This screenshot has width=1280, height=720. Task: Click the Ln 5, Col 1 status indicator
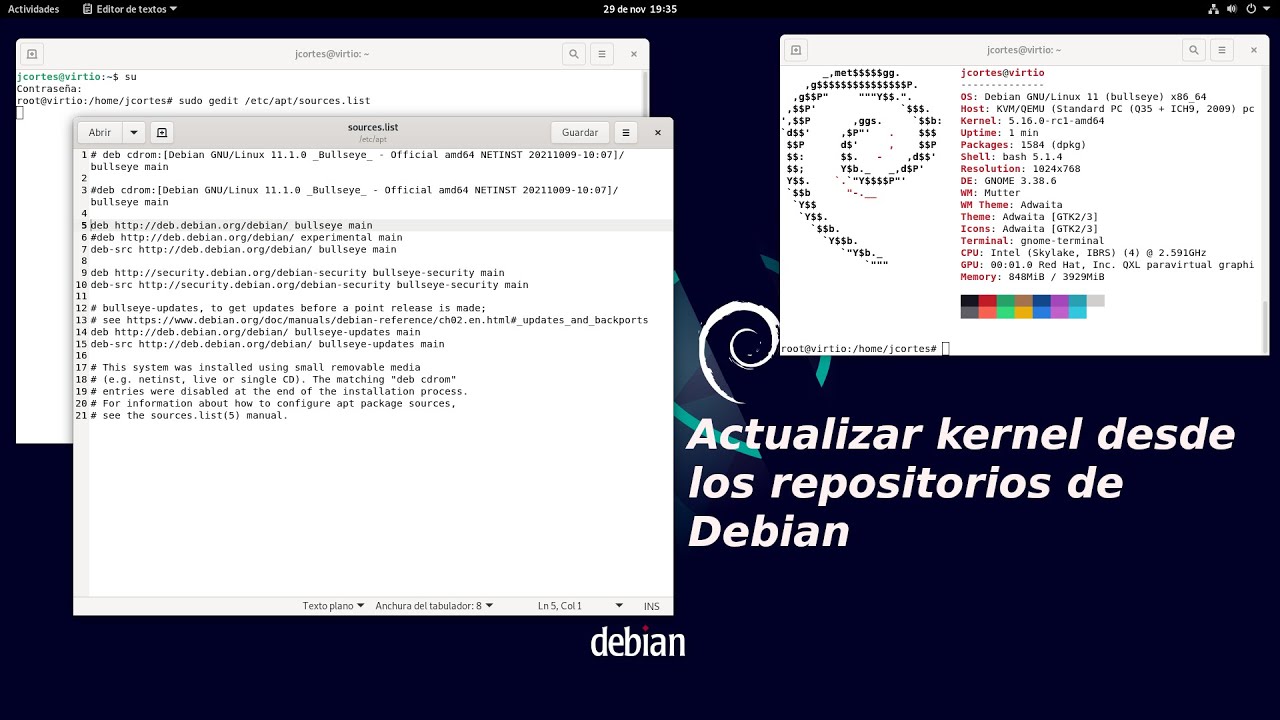tap(560, 606)
